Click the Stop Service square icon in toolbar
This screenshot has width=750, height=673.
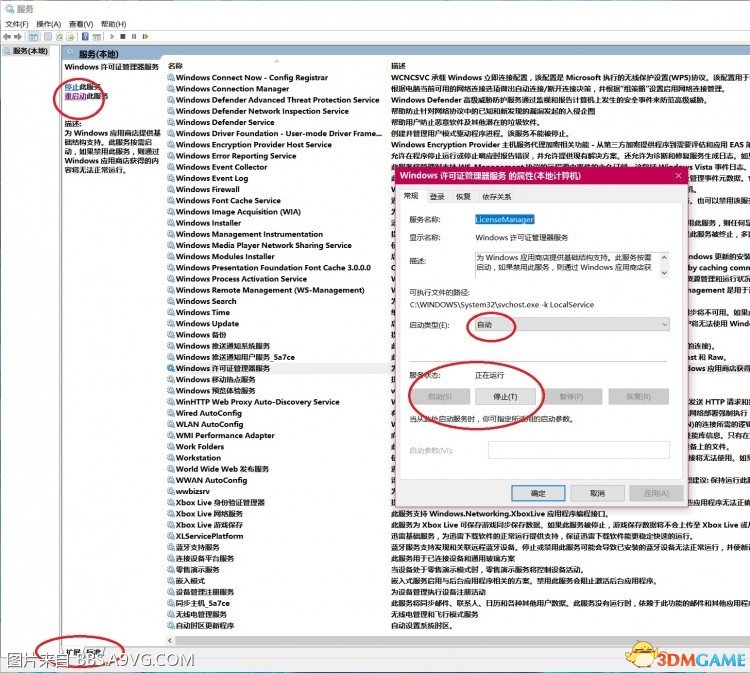click(x=123, y=36)
